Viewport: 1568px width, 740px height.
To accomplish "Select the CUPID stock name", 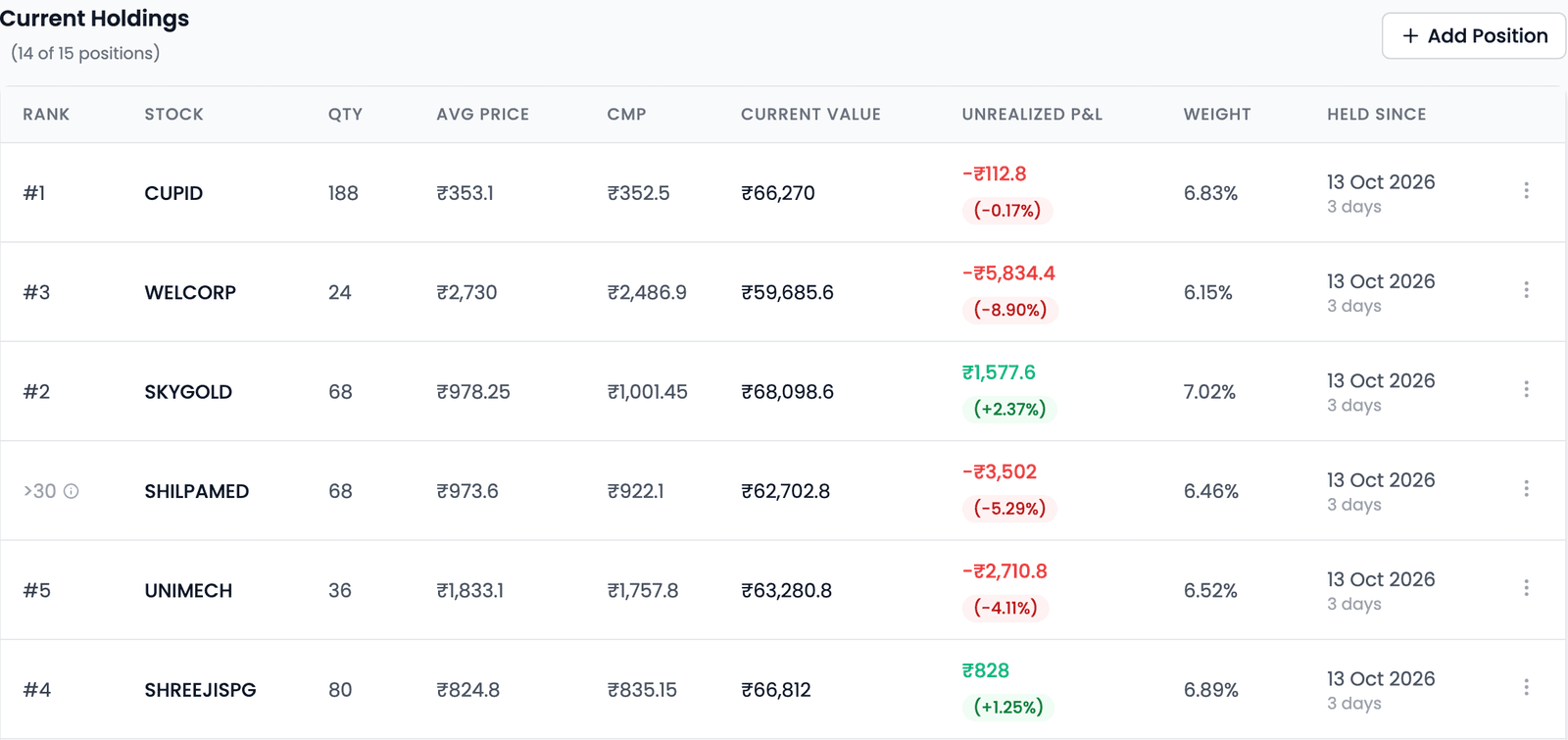I will [173, 193].
